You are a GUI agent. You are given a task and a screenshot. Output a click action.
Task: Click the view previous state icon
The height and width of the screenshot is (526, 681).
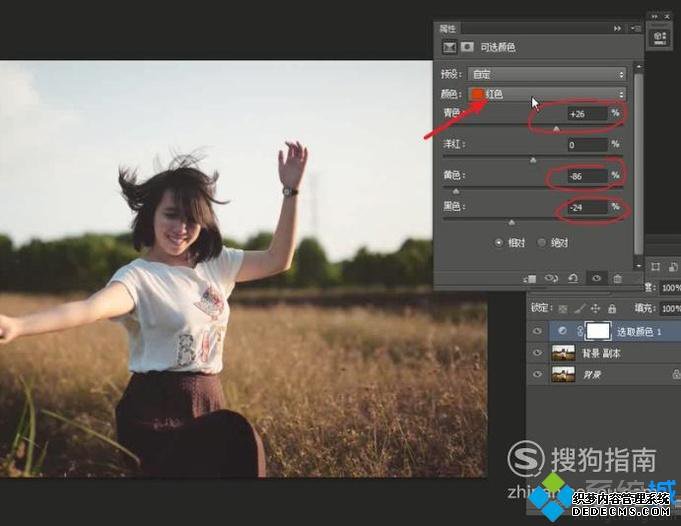(x=553, y=279)
